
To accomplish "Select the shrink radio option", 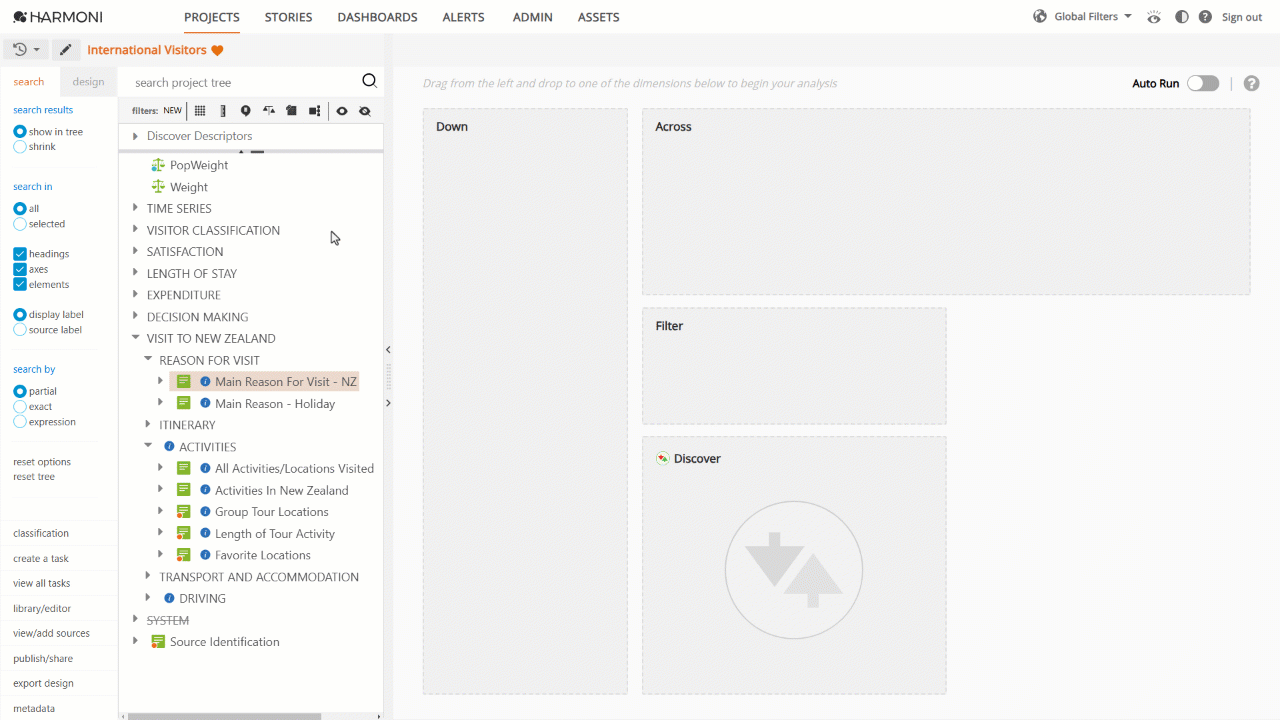I will point(20,147).
